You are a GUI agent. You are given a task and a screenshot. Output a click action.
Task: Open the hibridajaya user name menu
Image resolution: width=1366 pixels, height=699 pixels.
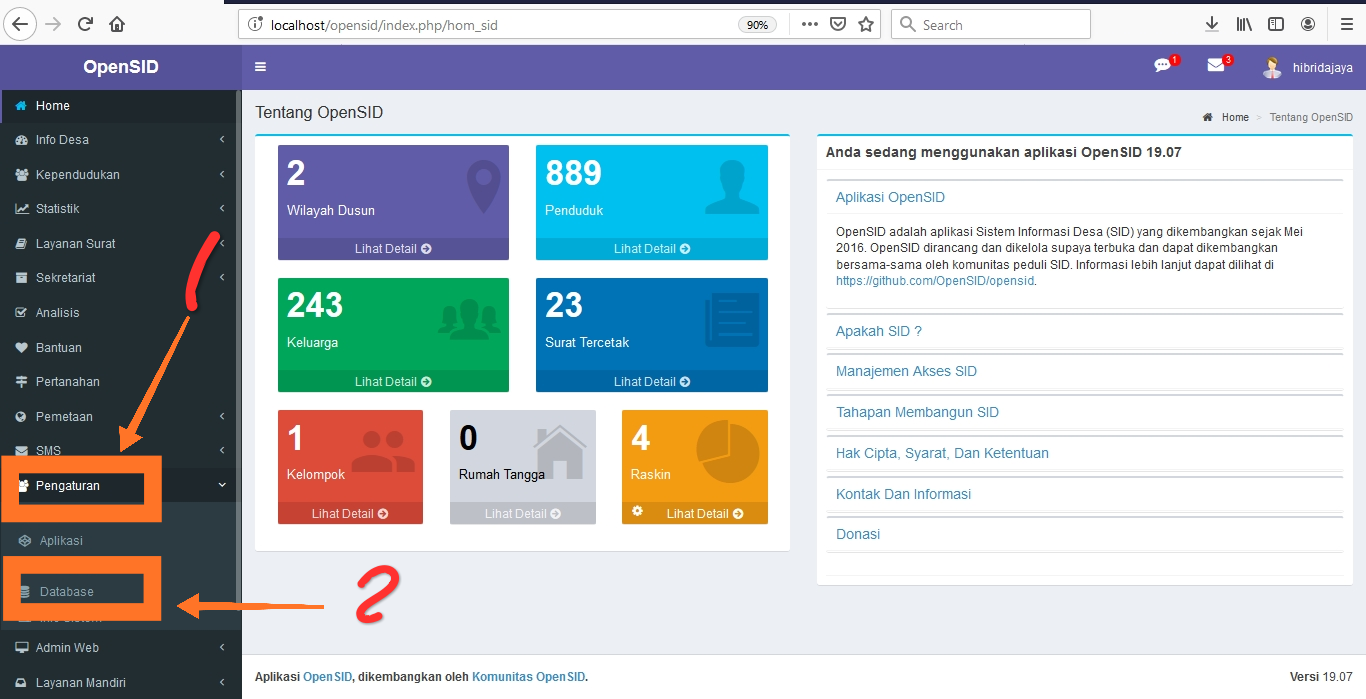1321,68
